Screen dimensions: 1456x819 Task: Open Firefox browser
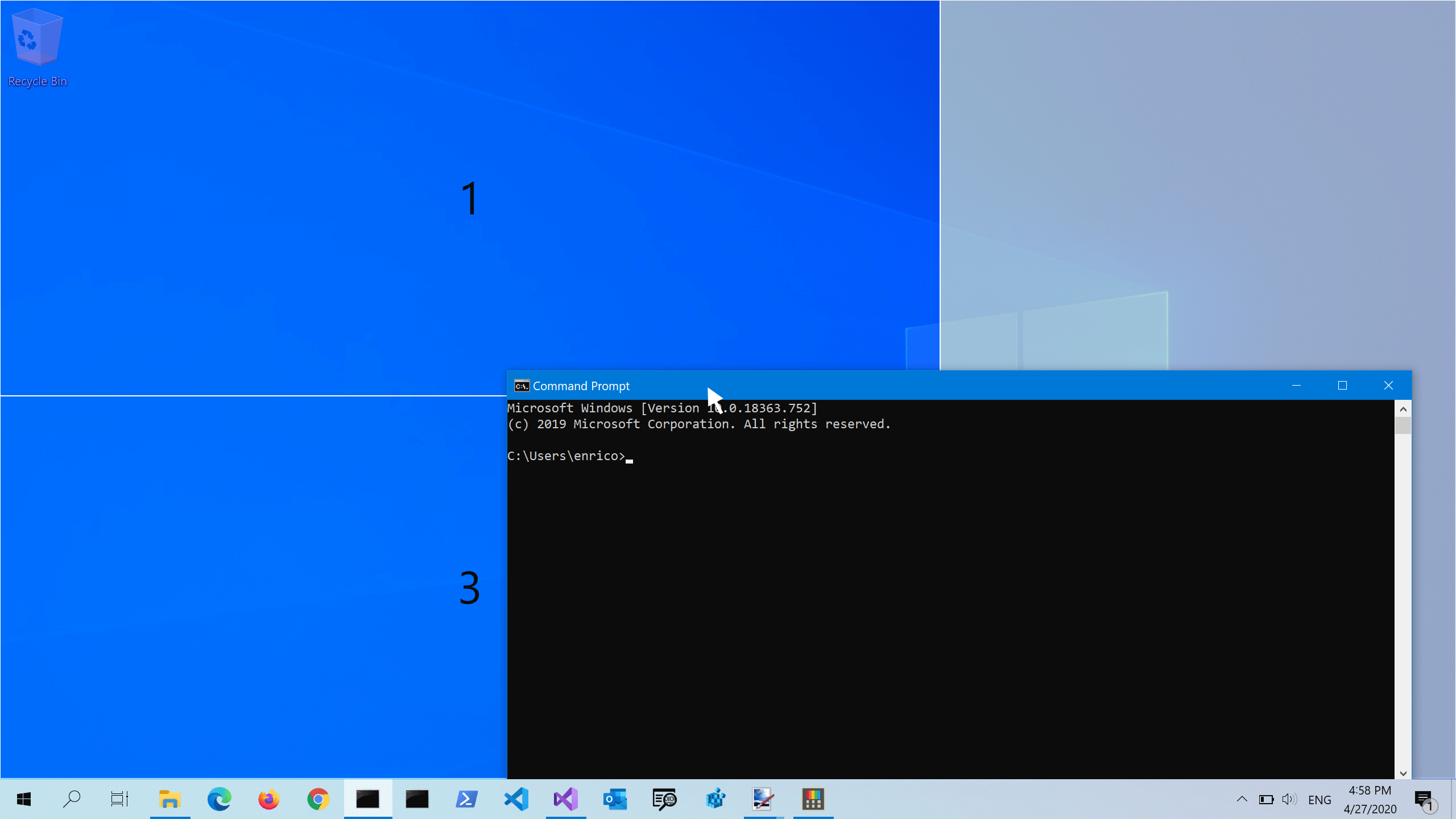coord(268,799)
